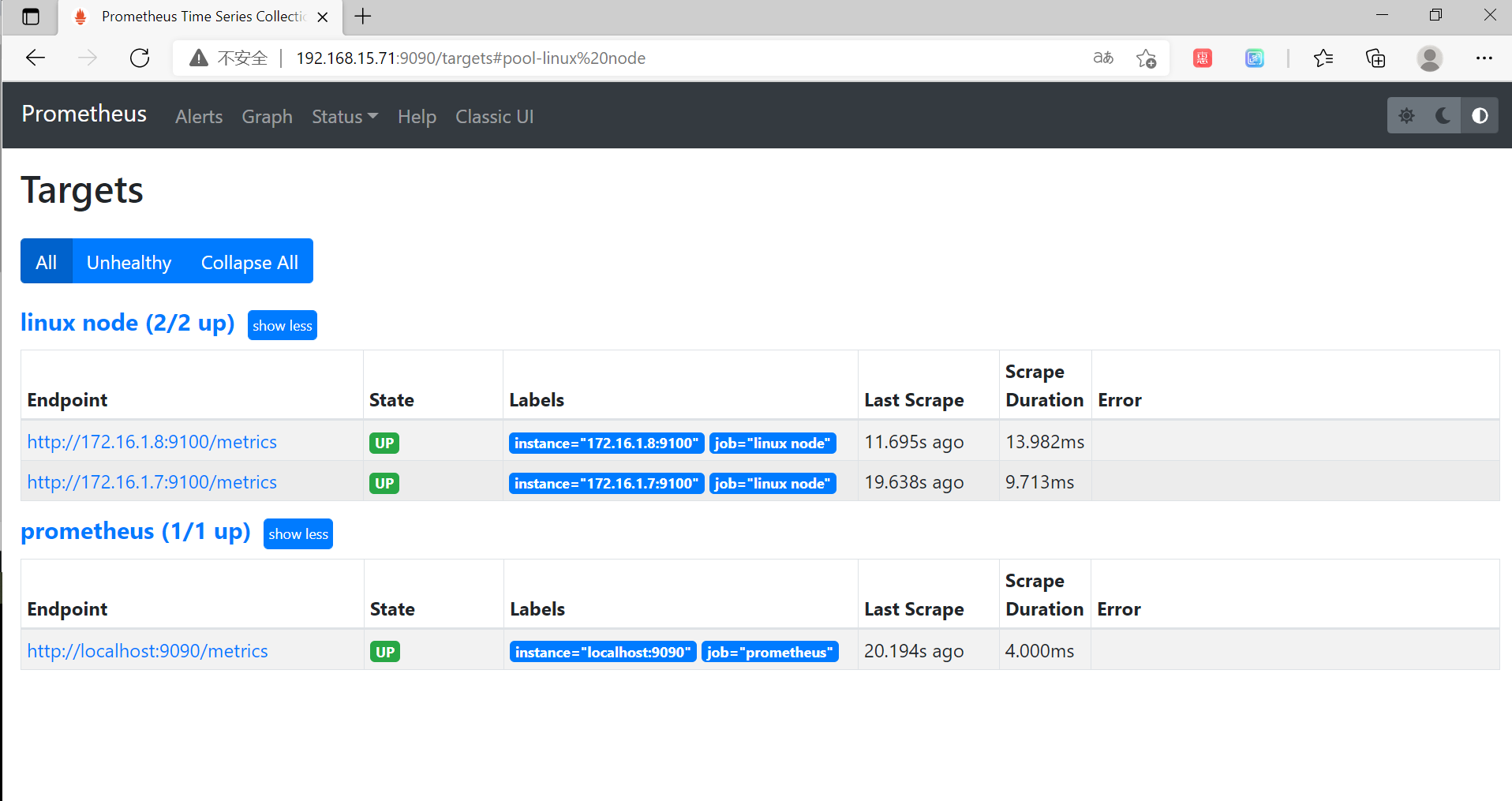Click the UP badge for 172.16.1.7
1512x801 pixels.
pos(384,483)
